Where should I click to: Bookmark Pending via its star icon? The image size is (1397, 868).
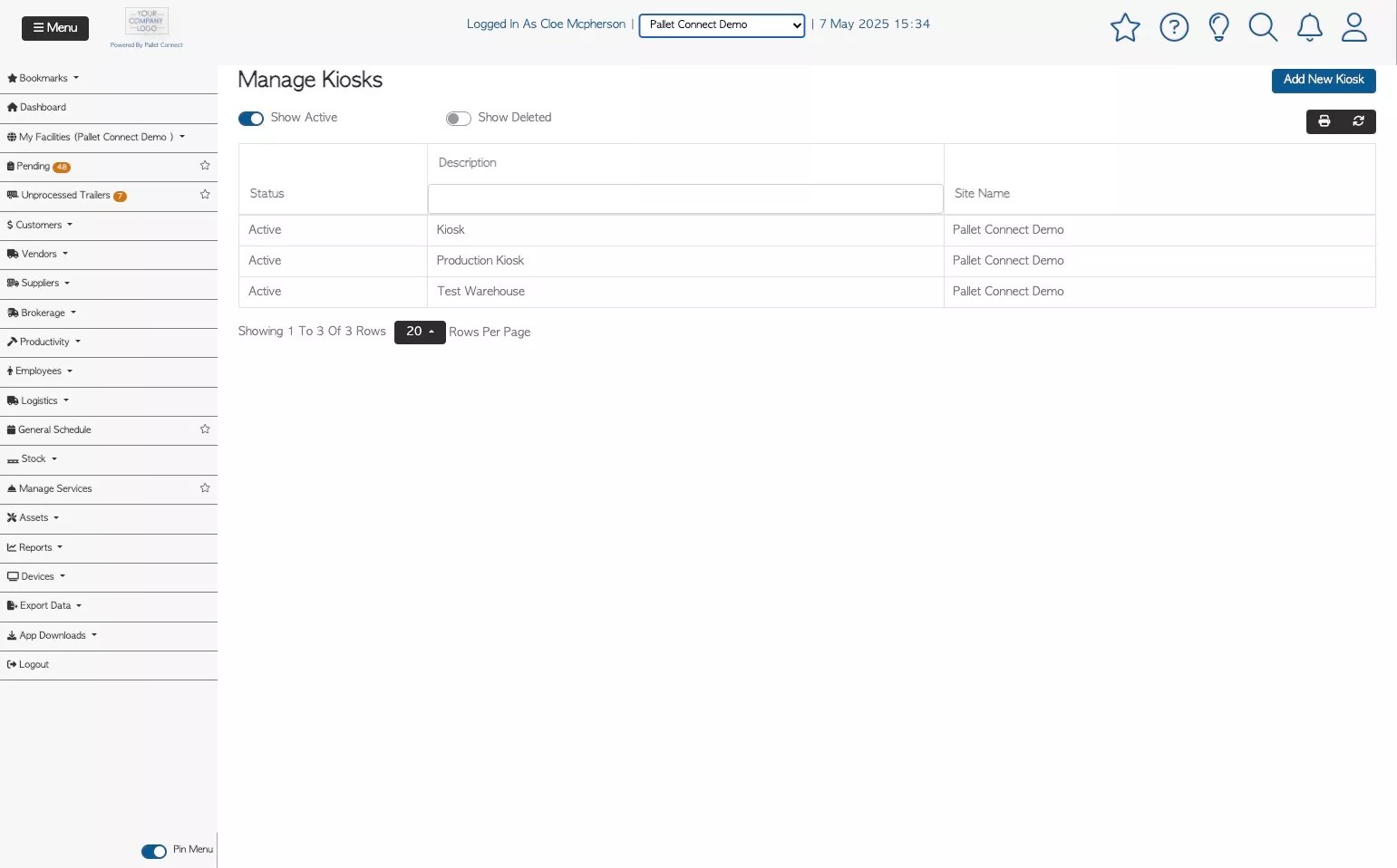205,166
